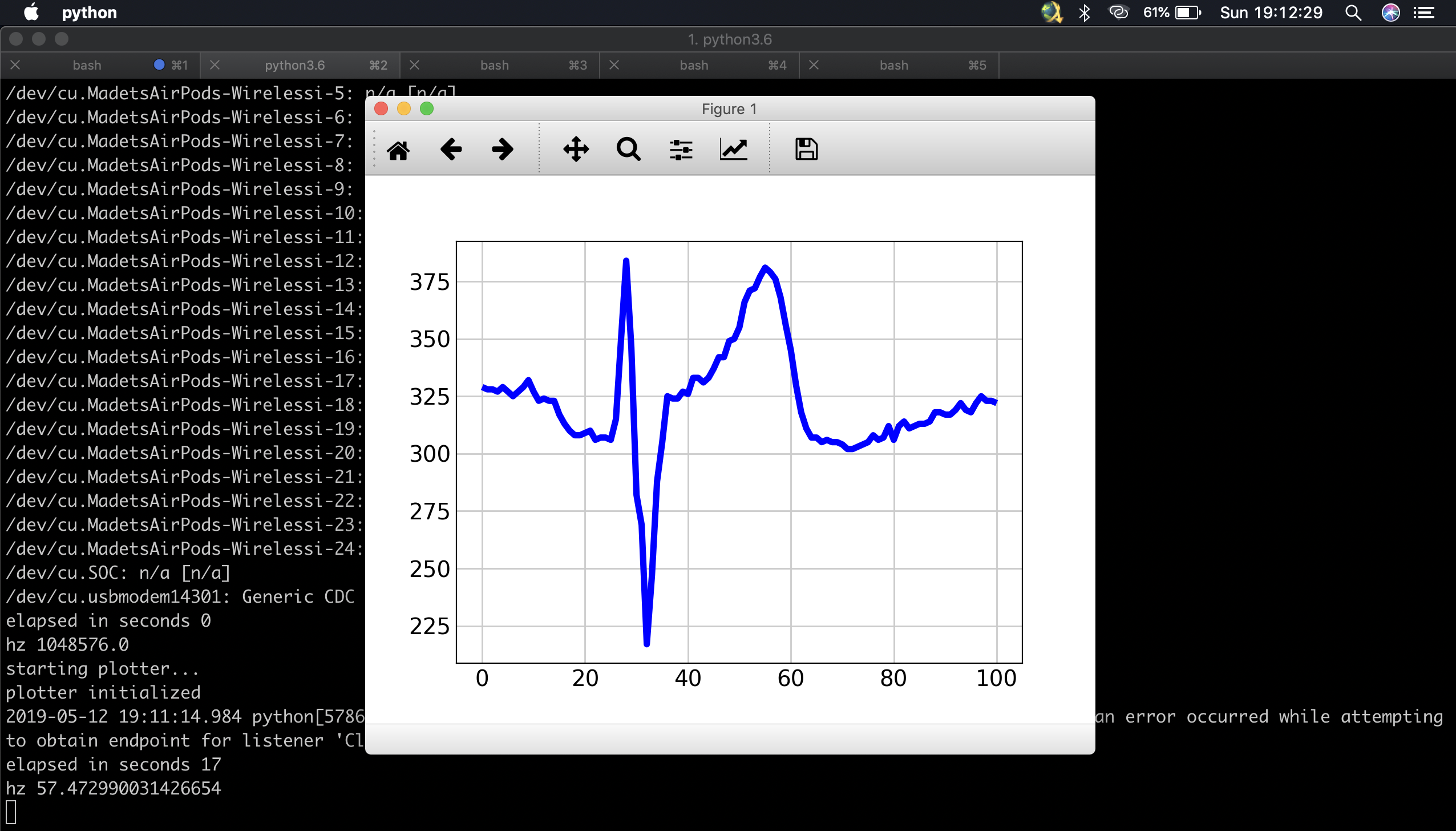
Task: Click the Siri icon in the menu bar
Action: coord(1390,13)
